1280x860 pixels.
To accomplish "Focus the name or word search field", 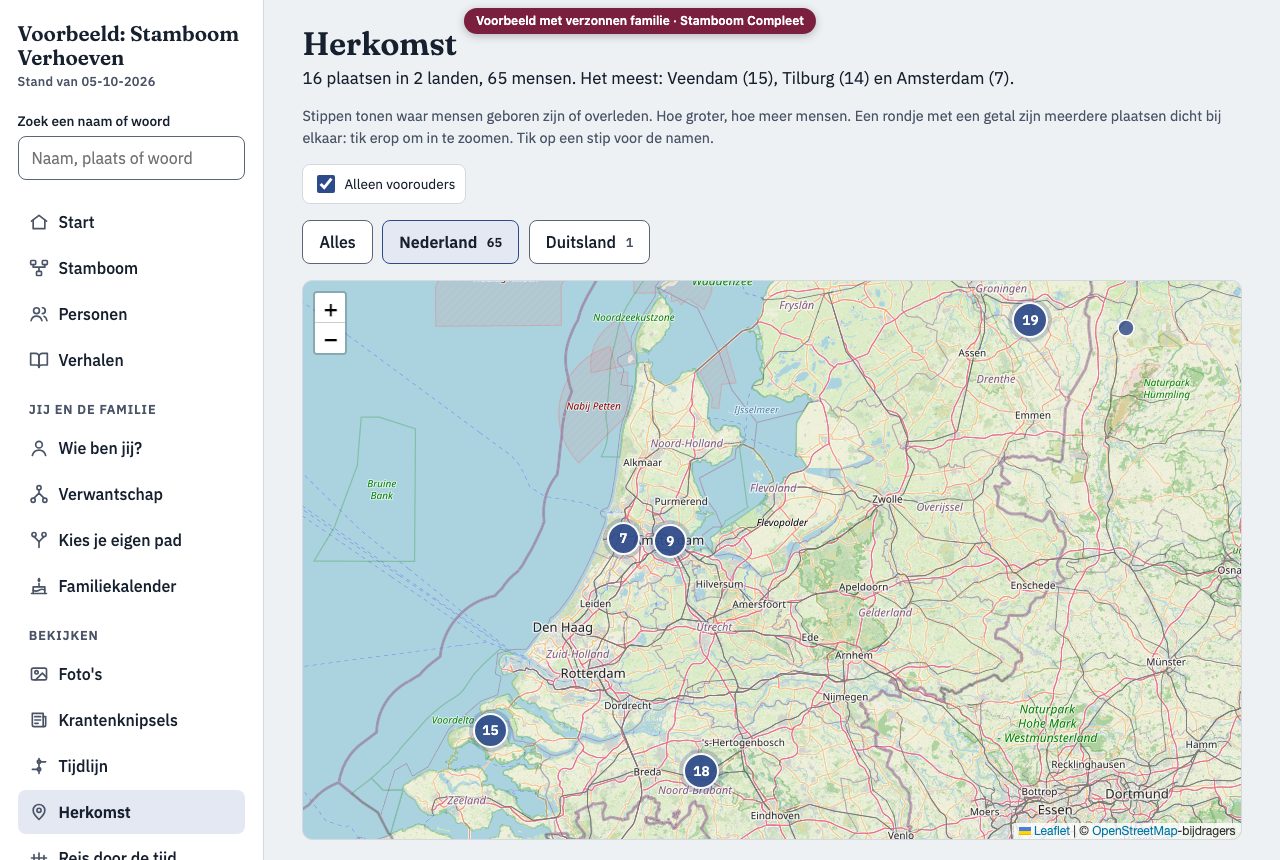I will [131, 158].
